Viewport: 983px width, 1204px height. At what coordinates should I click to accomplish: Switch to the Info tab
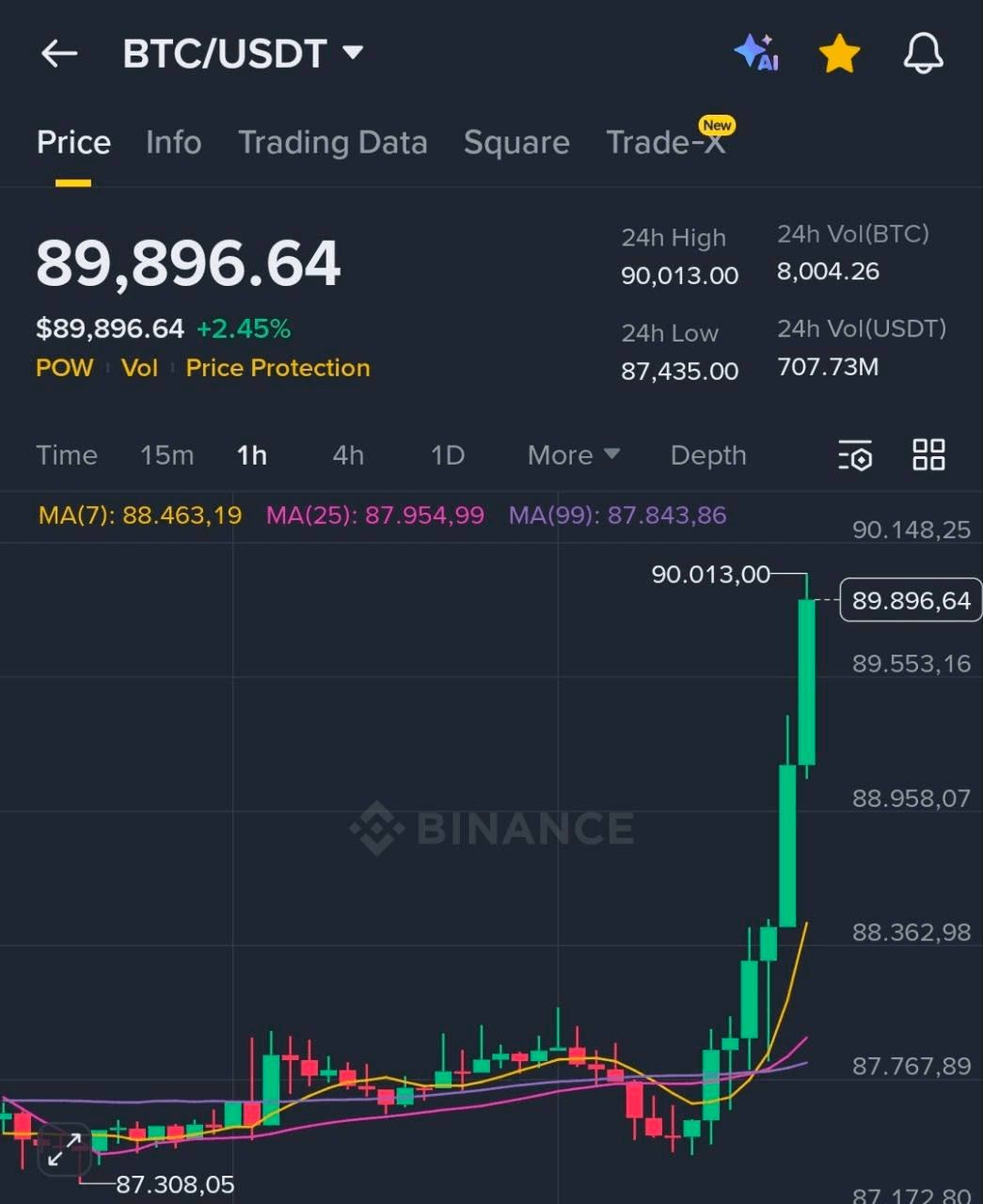(173, 143)
